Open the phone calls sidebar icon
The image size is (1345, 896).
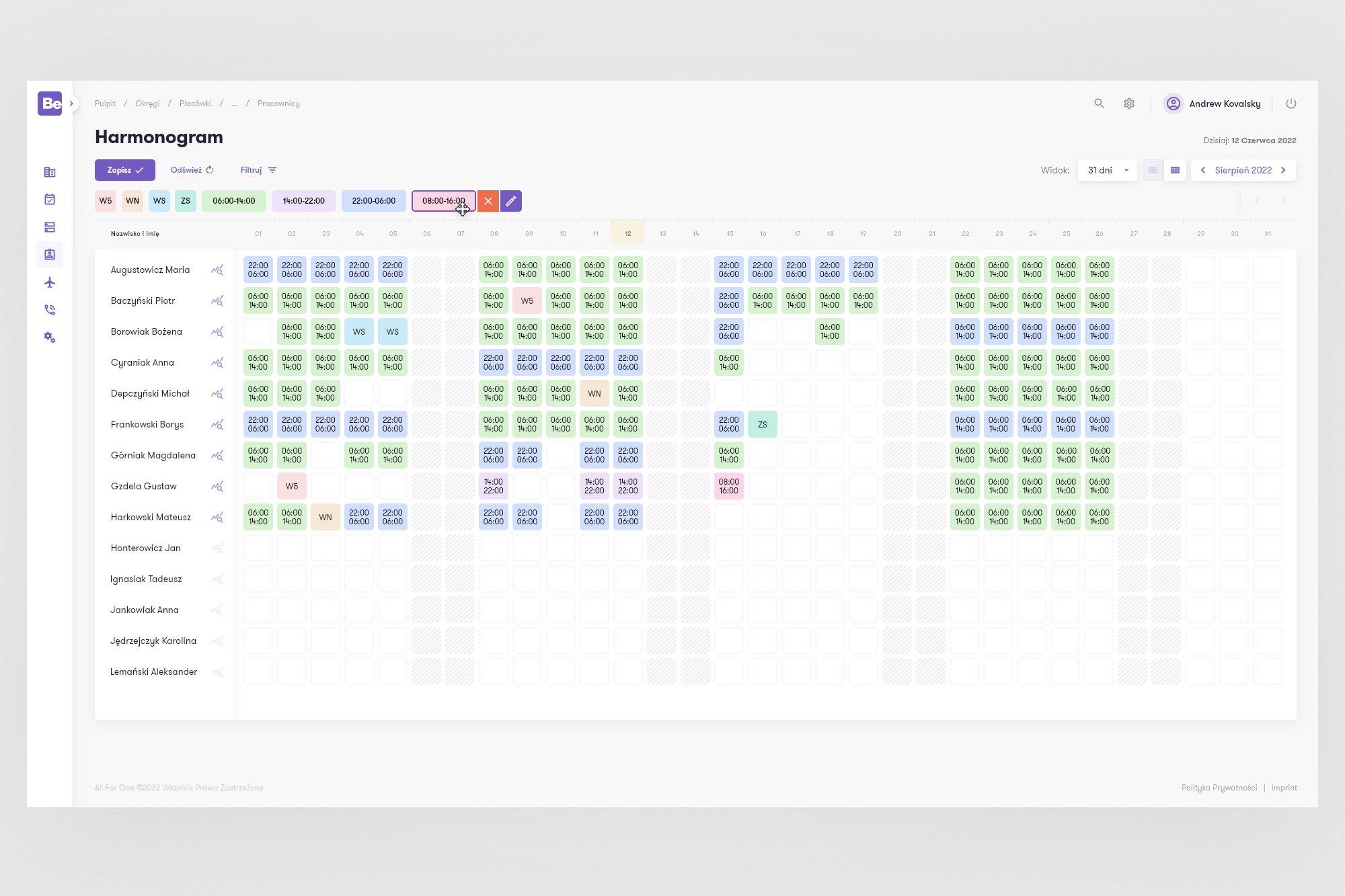[x=50, y=310]
